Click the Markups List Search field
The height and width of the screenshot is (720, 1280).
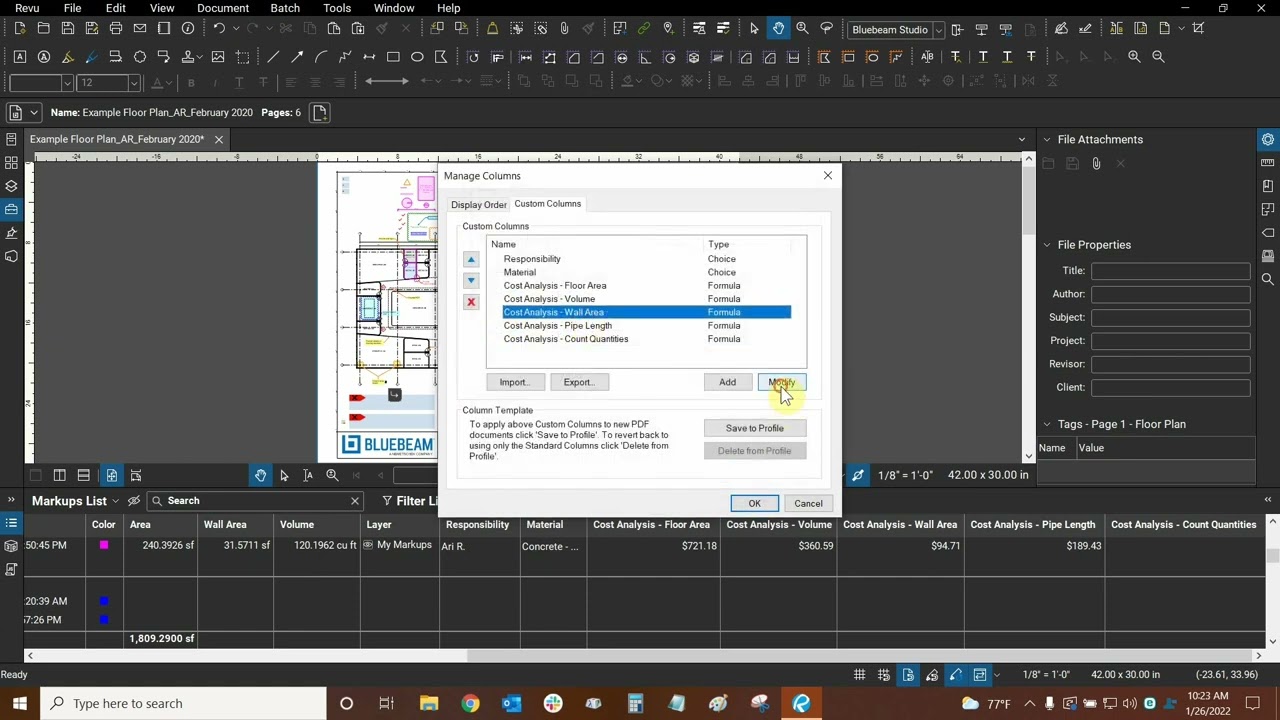pos(255,501)
